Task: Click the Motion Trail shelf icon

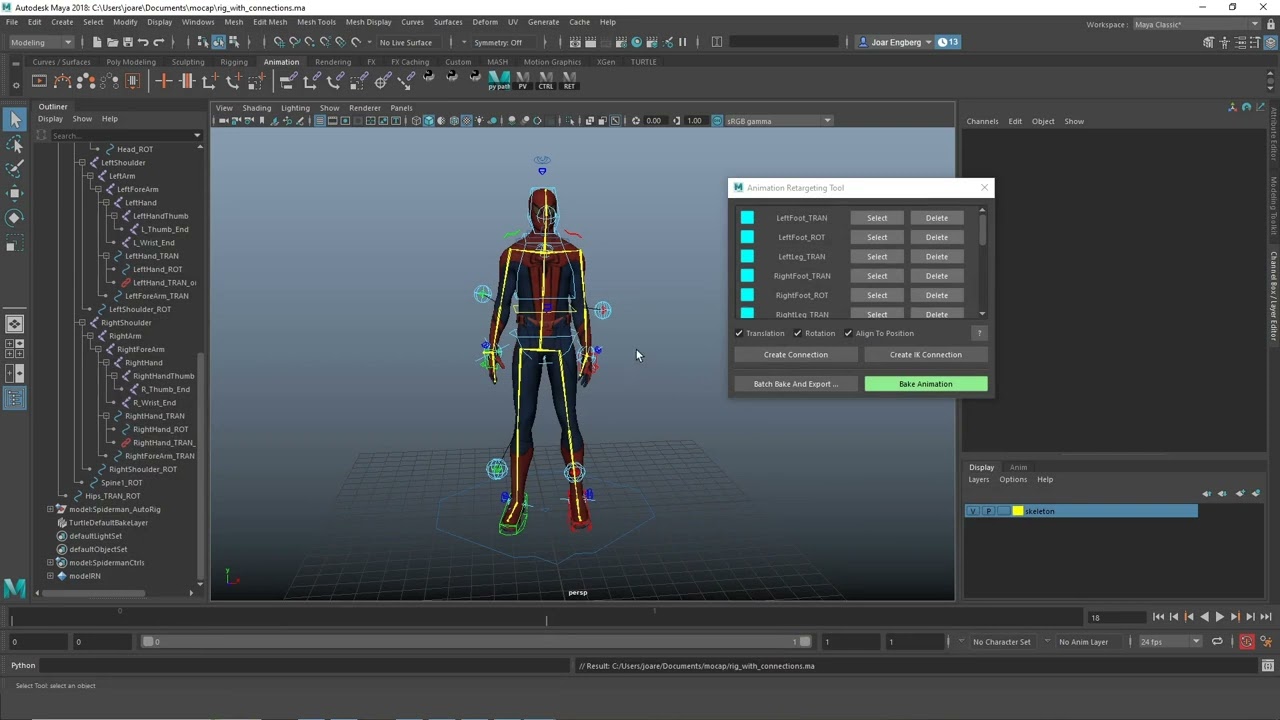Action: point(62,81)
